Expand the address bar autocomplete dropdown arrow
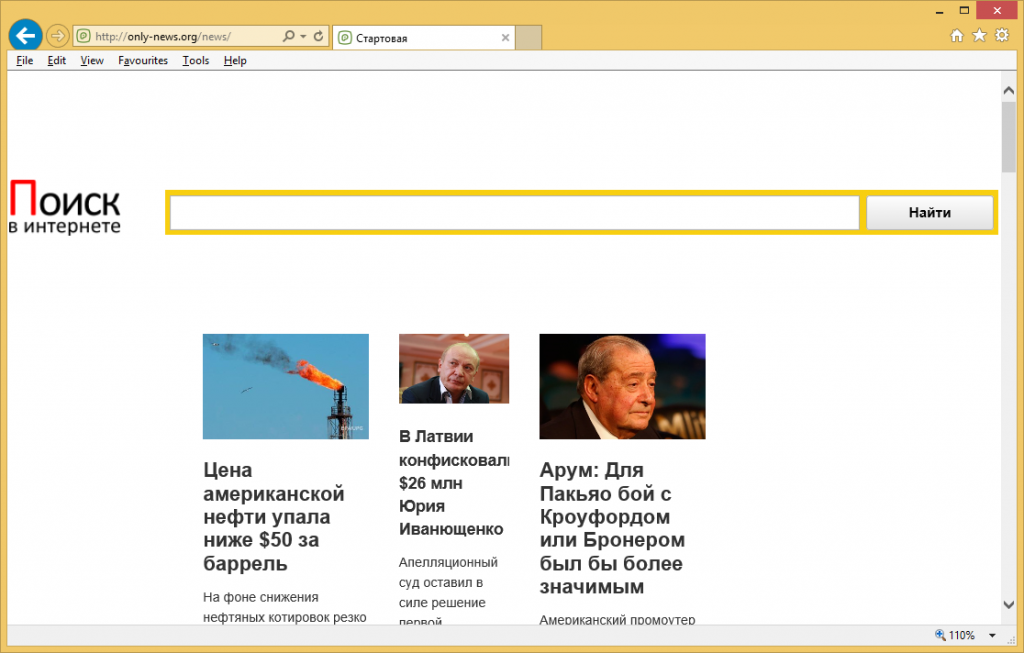This screenshot has height=653, width=1024. point(303,37)
